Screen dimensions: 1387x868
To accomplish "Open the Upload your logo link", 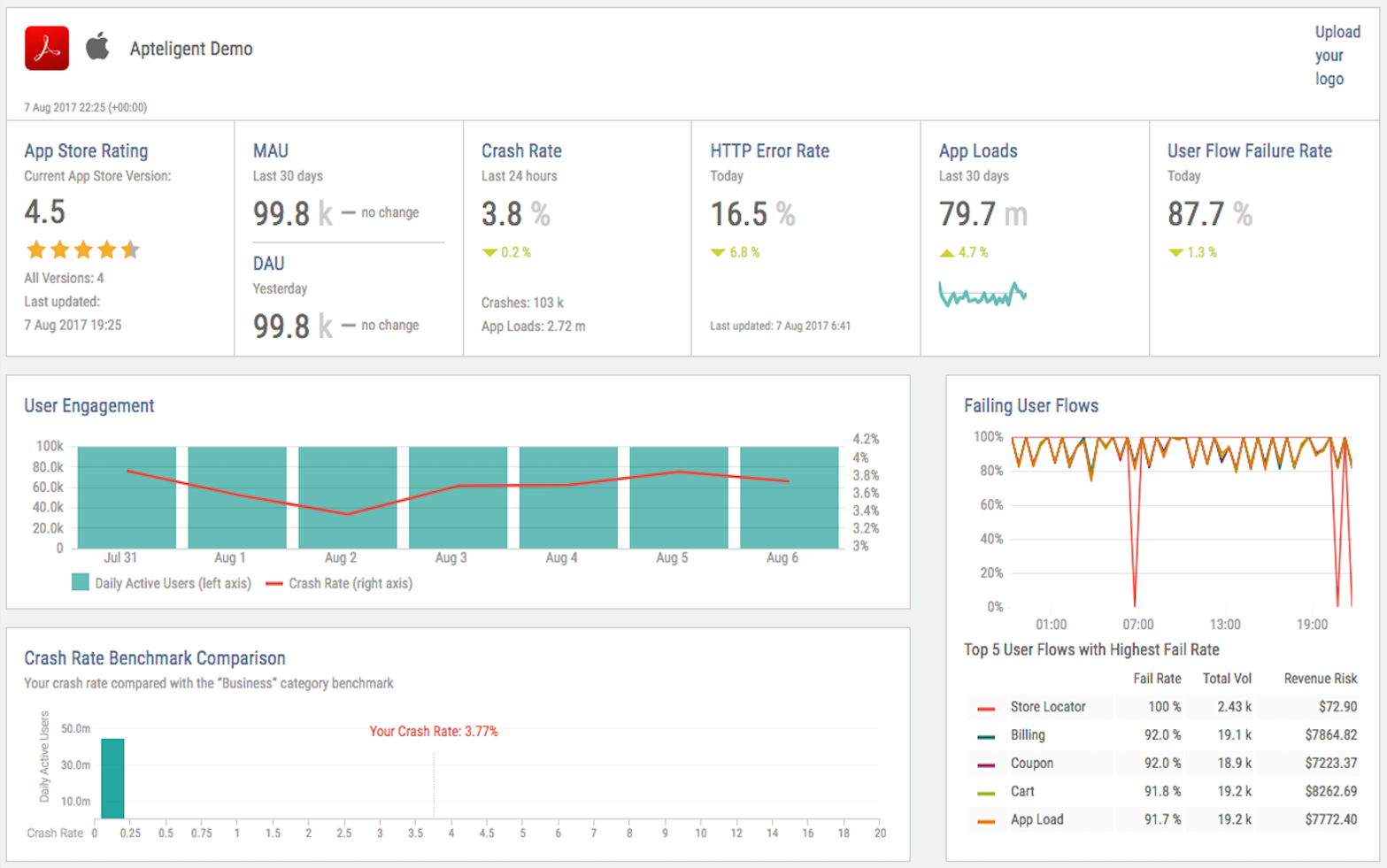I will 1337,55.
